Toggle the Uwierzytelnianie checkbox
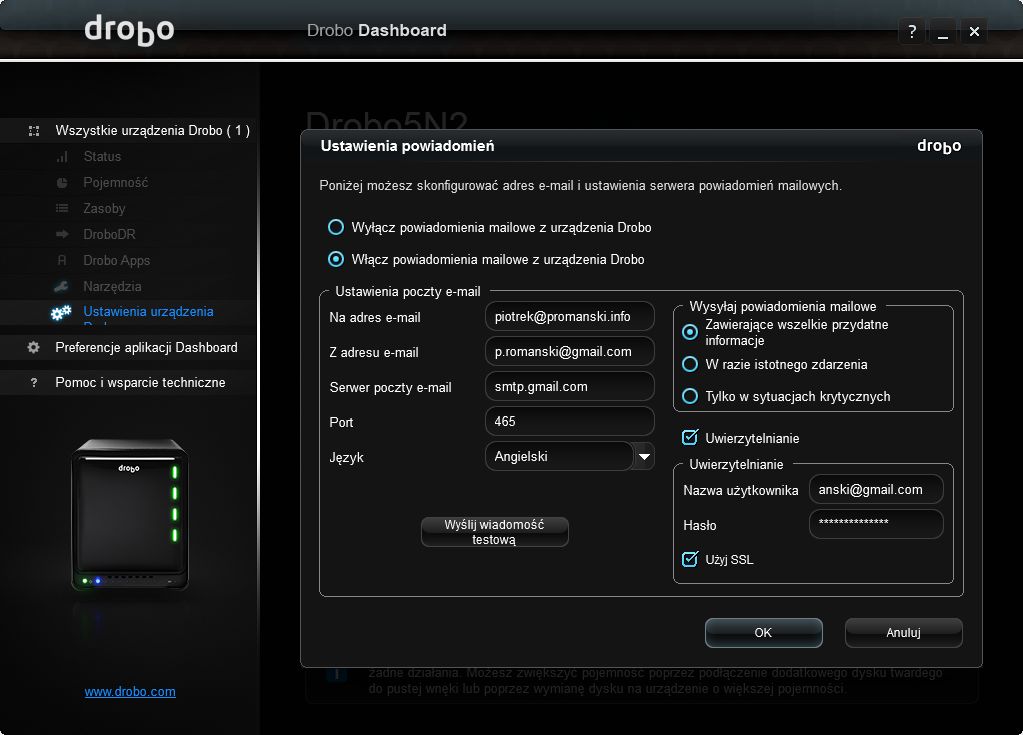This screenshot has height=735, width=1023. pos(690,438)
